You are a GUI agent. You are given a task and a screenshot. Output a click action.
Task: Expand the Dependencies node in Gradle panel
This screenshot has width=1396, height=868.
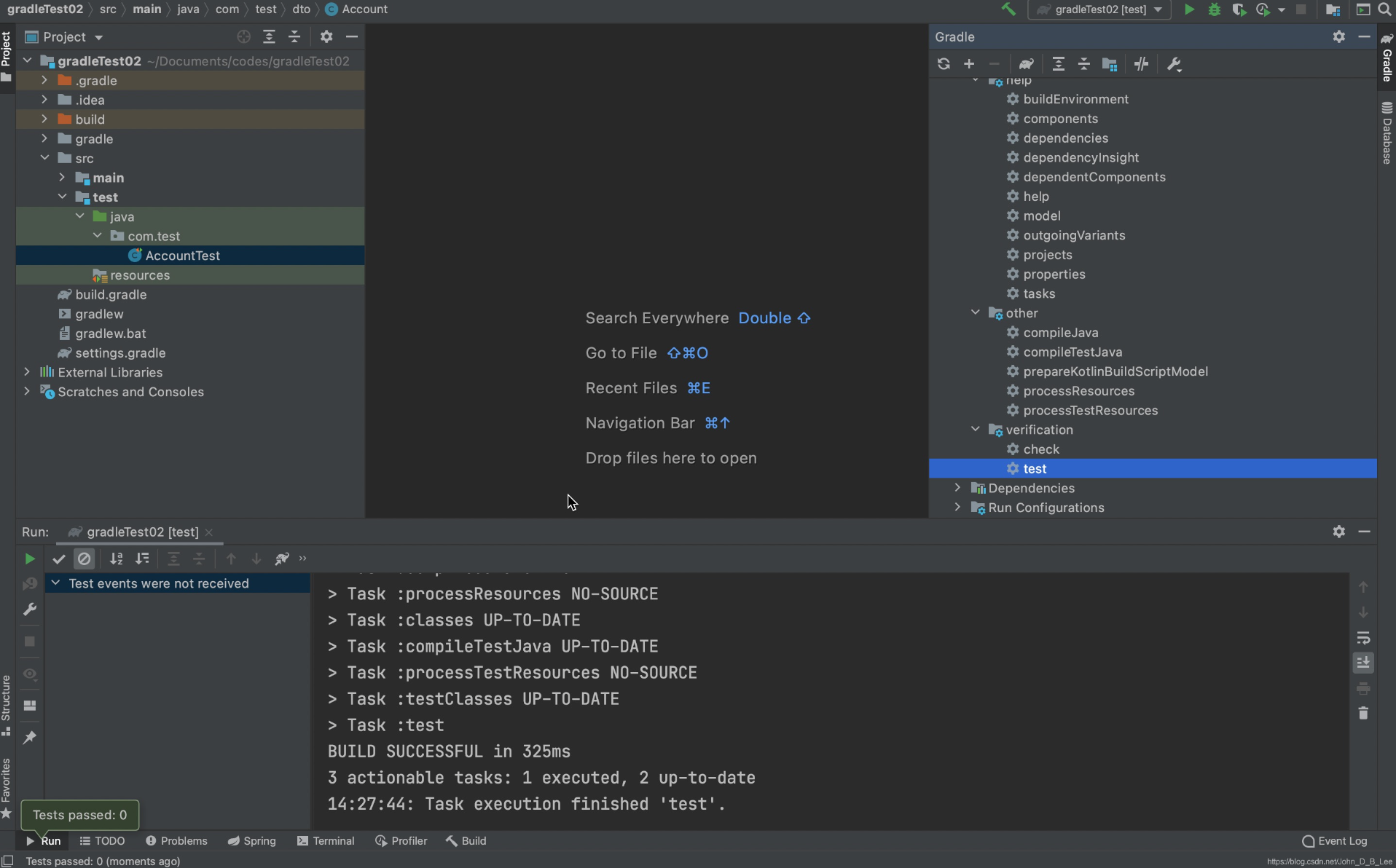tap(957, 488)
